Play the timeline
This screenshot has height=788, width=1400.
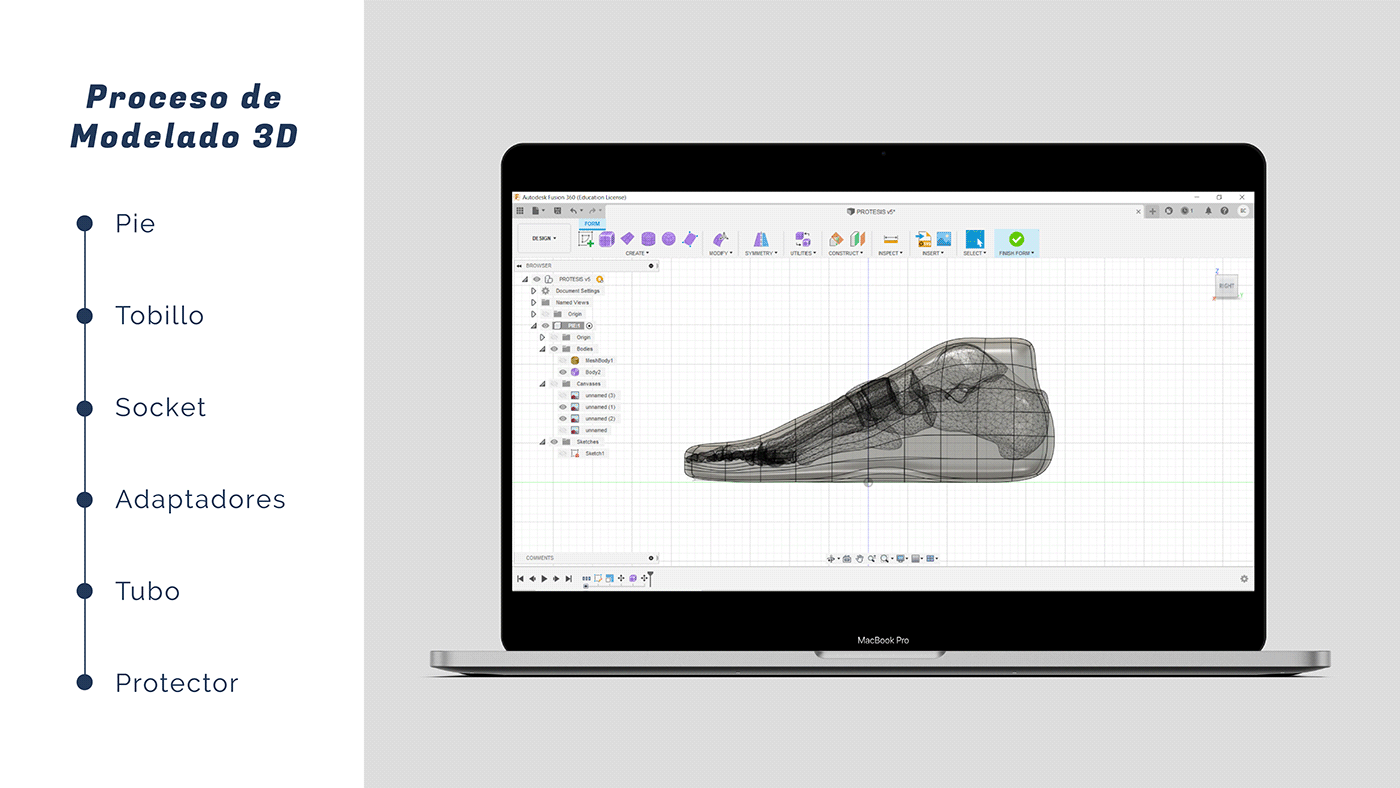(x=544, y=578)
